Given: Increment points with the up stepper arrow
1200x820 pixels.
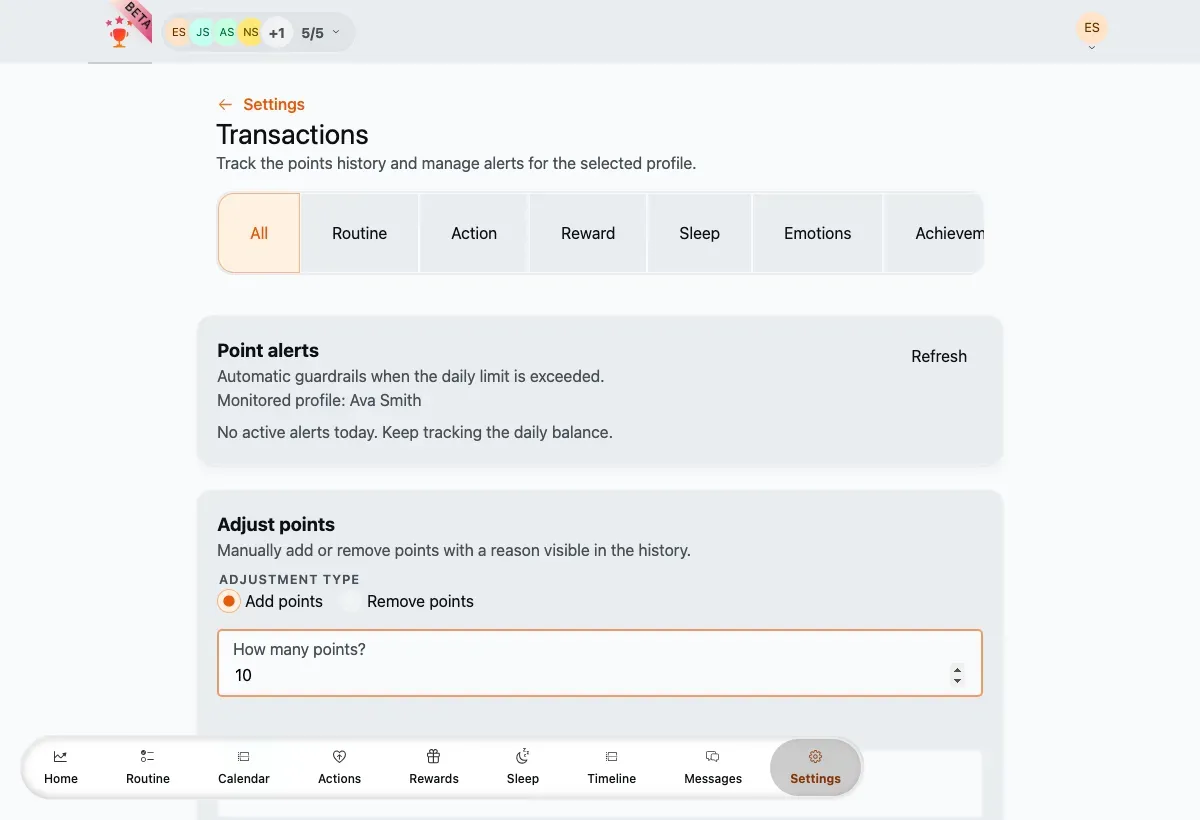Looking at the screenshot, I should click(x=957, y=670).
